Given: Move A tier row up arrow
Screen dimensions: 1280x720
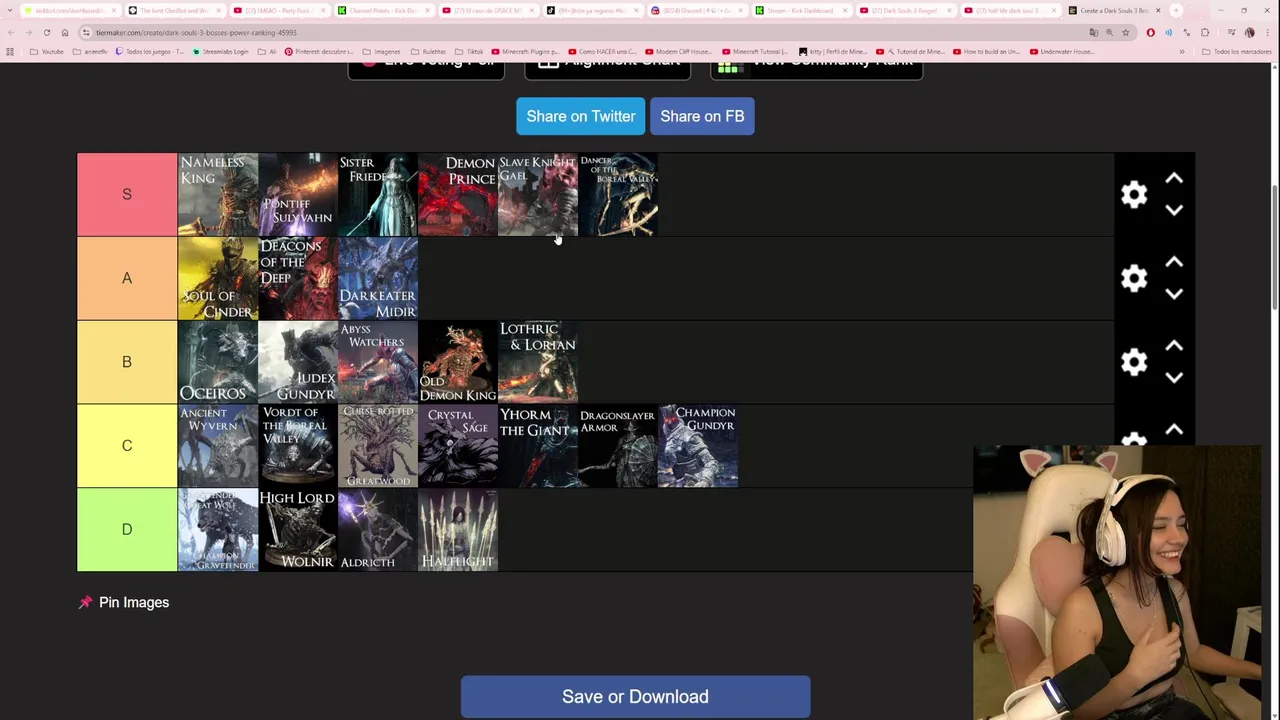Looking at the screenshot, I should pyautogui.click(x=1174, y=263).
